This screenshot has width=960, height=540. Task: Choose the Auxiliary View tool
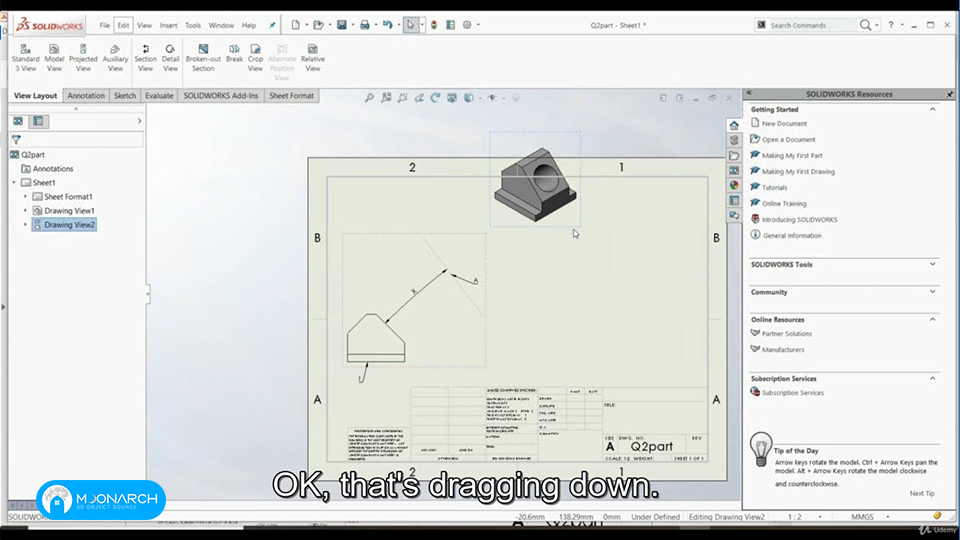click(115, 58)
